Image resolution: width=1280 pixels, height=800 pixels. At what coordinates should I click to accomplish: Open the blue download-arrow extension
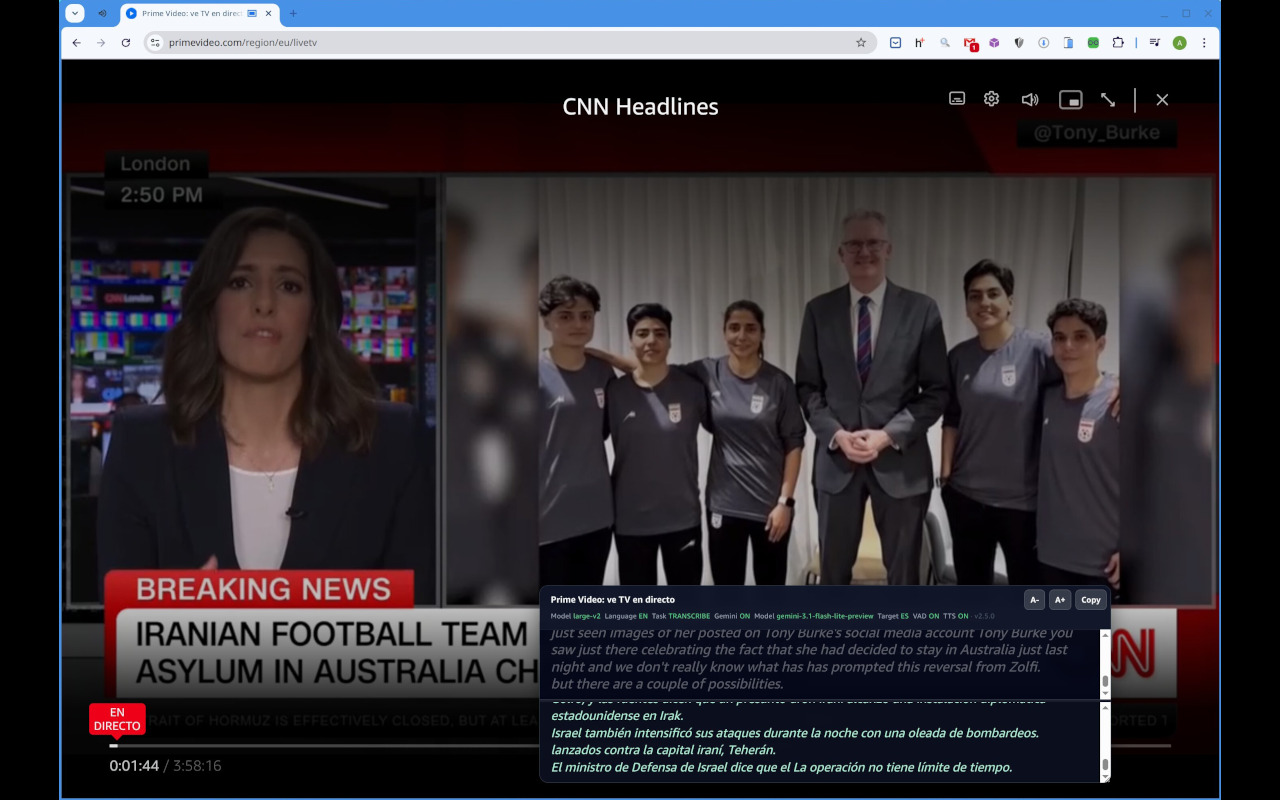pos(1044,43)
